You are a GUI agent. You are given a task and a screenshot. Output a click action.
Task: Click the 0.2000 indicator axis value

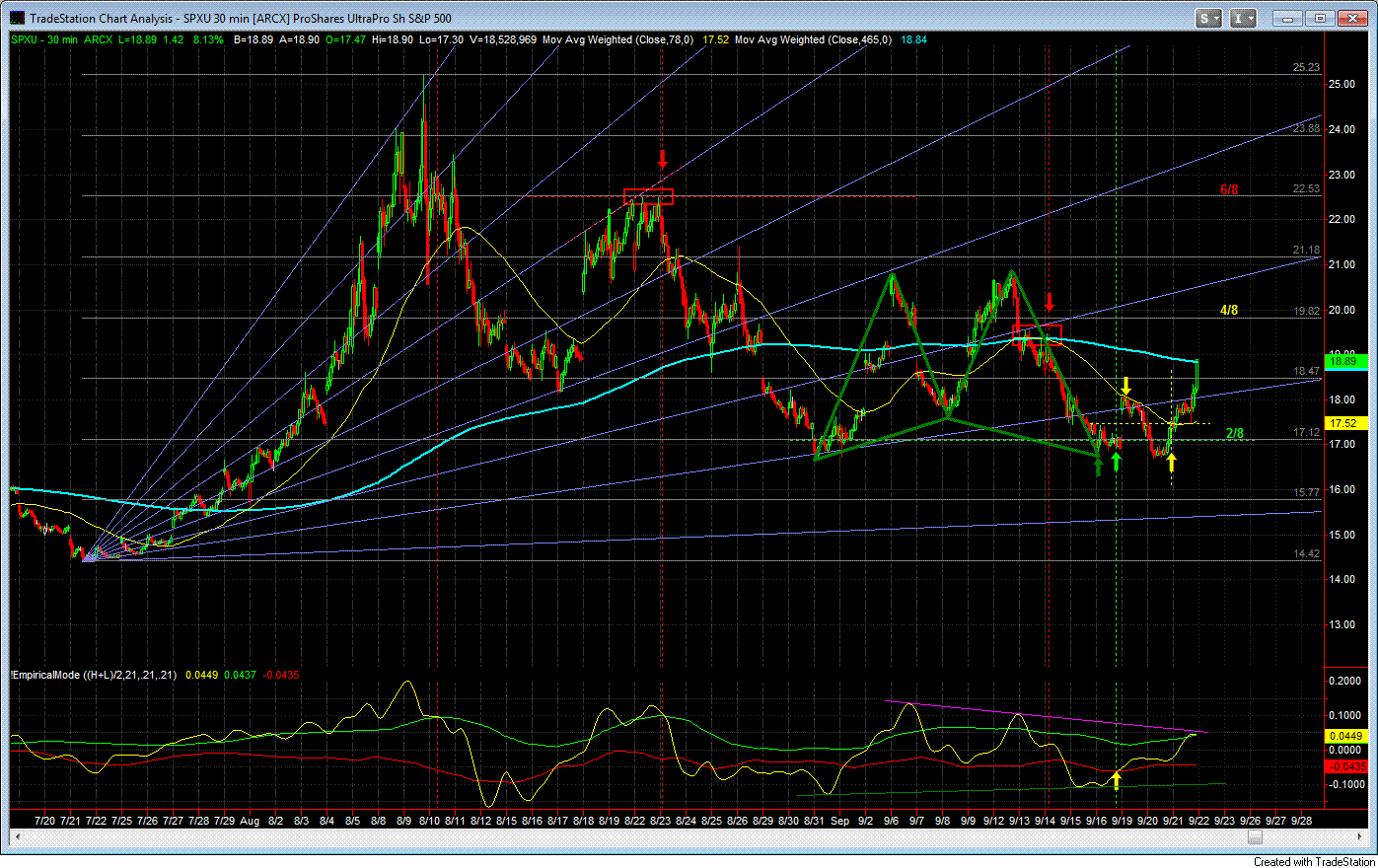tap(1345, 681)
